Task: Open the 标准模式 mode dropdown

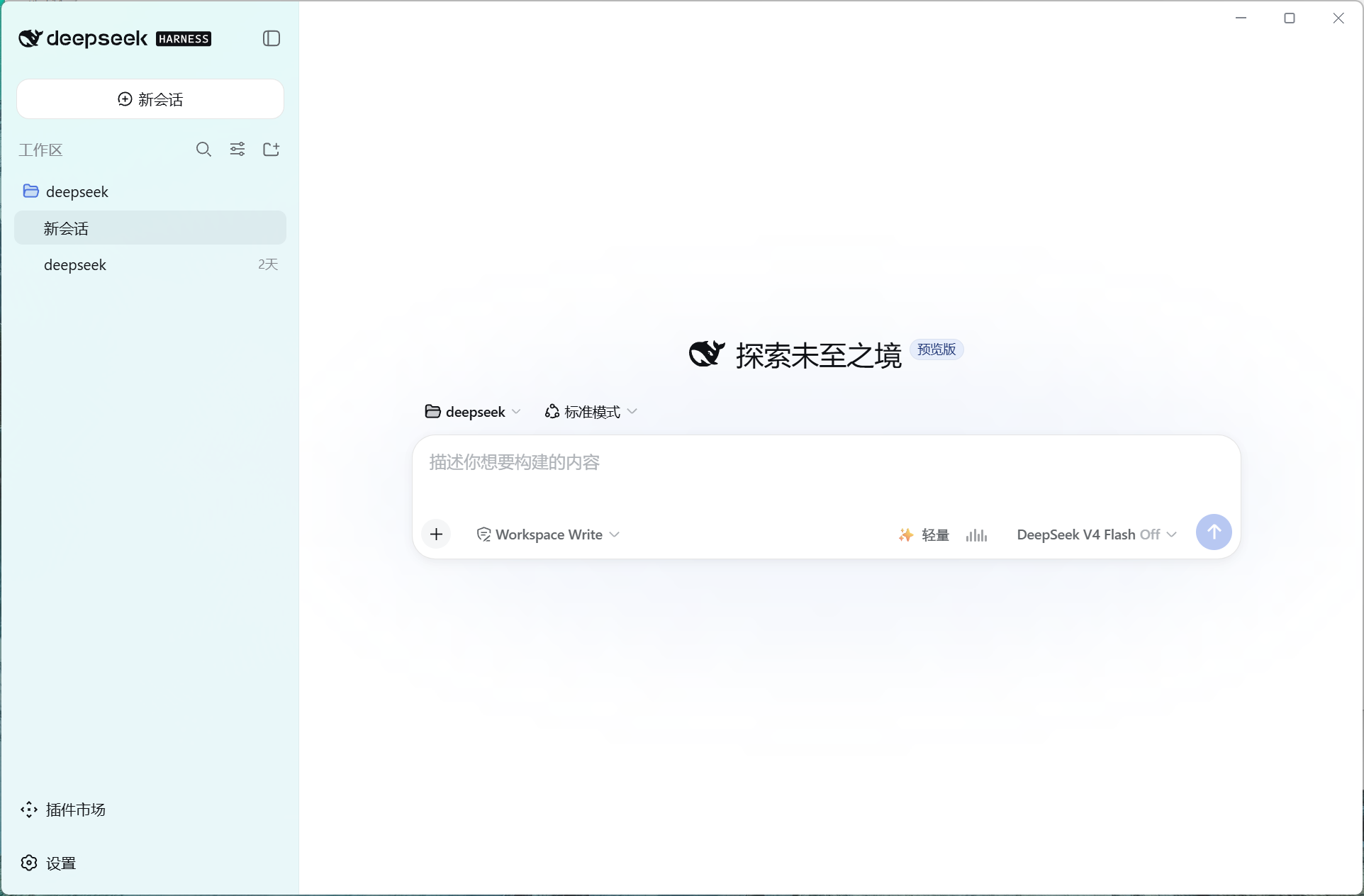Action: pos(591,412)
